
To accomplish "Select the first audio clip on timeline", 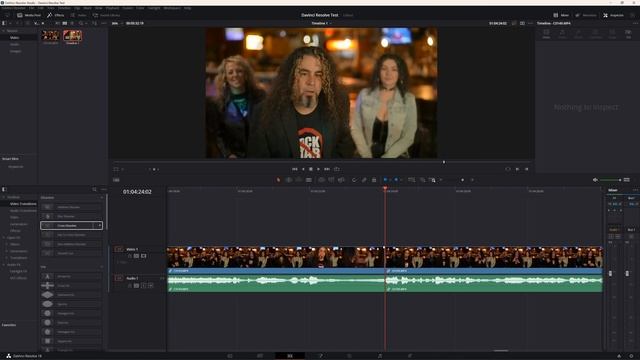I will point(276,283).
